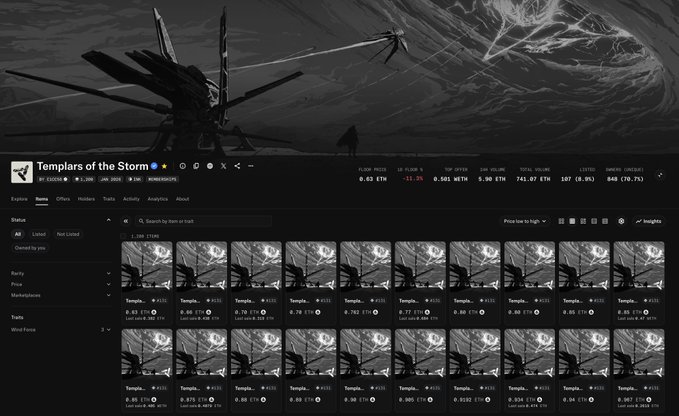Click the Templars of the Storm collection avatar

point(22,172)
